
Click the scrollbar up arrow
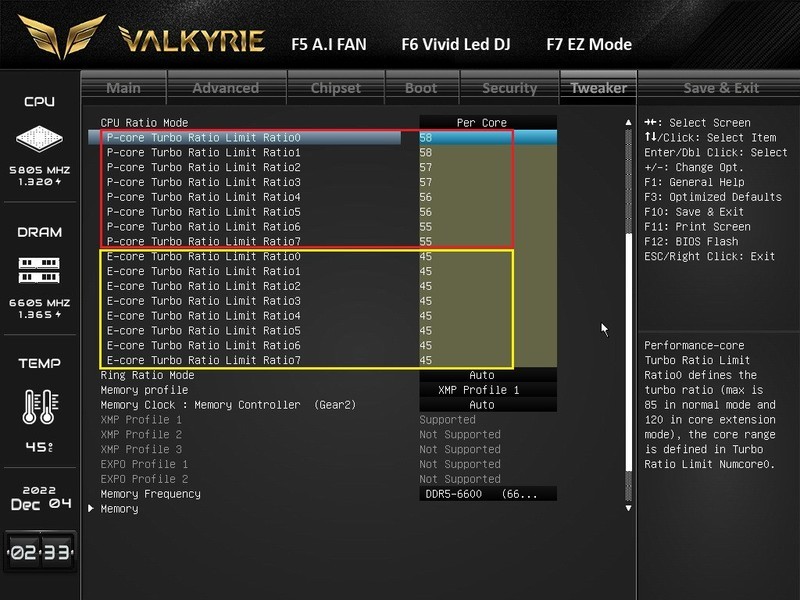coord(627,123)
